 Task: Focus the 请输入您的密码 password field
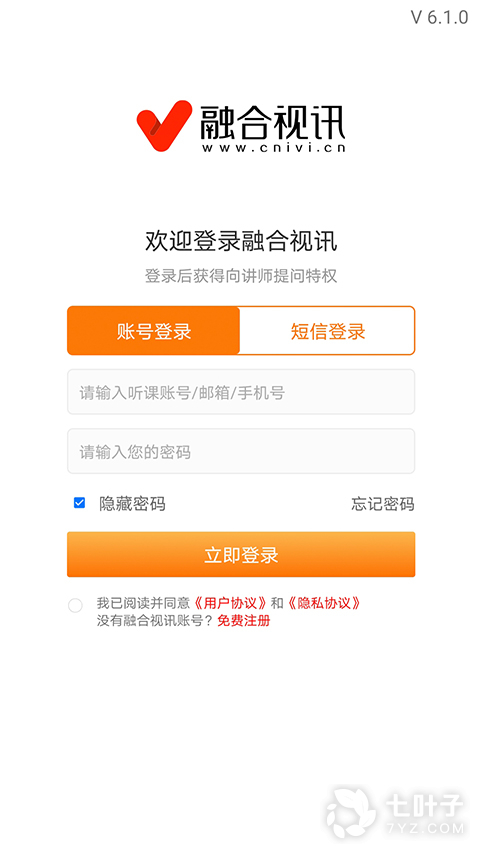point(241,451)
